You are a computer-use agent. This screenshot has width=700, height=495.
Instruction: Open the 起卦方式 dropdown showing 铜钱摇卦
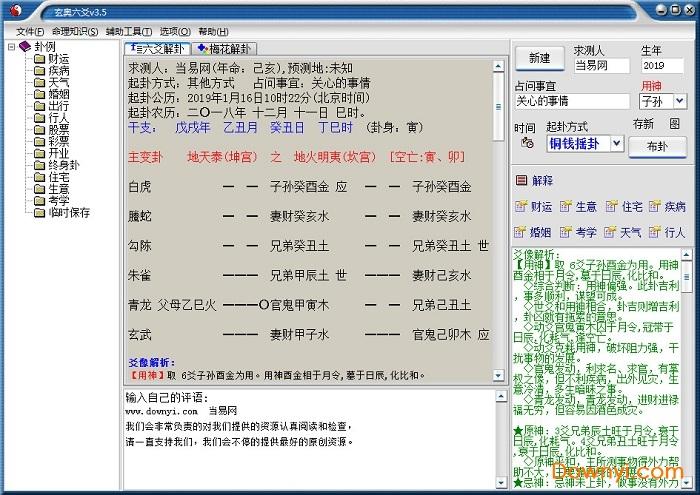tap(617, 143)
